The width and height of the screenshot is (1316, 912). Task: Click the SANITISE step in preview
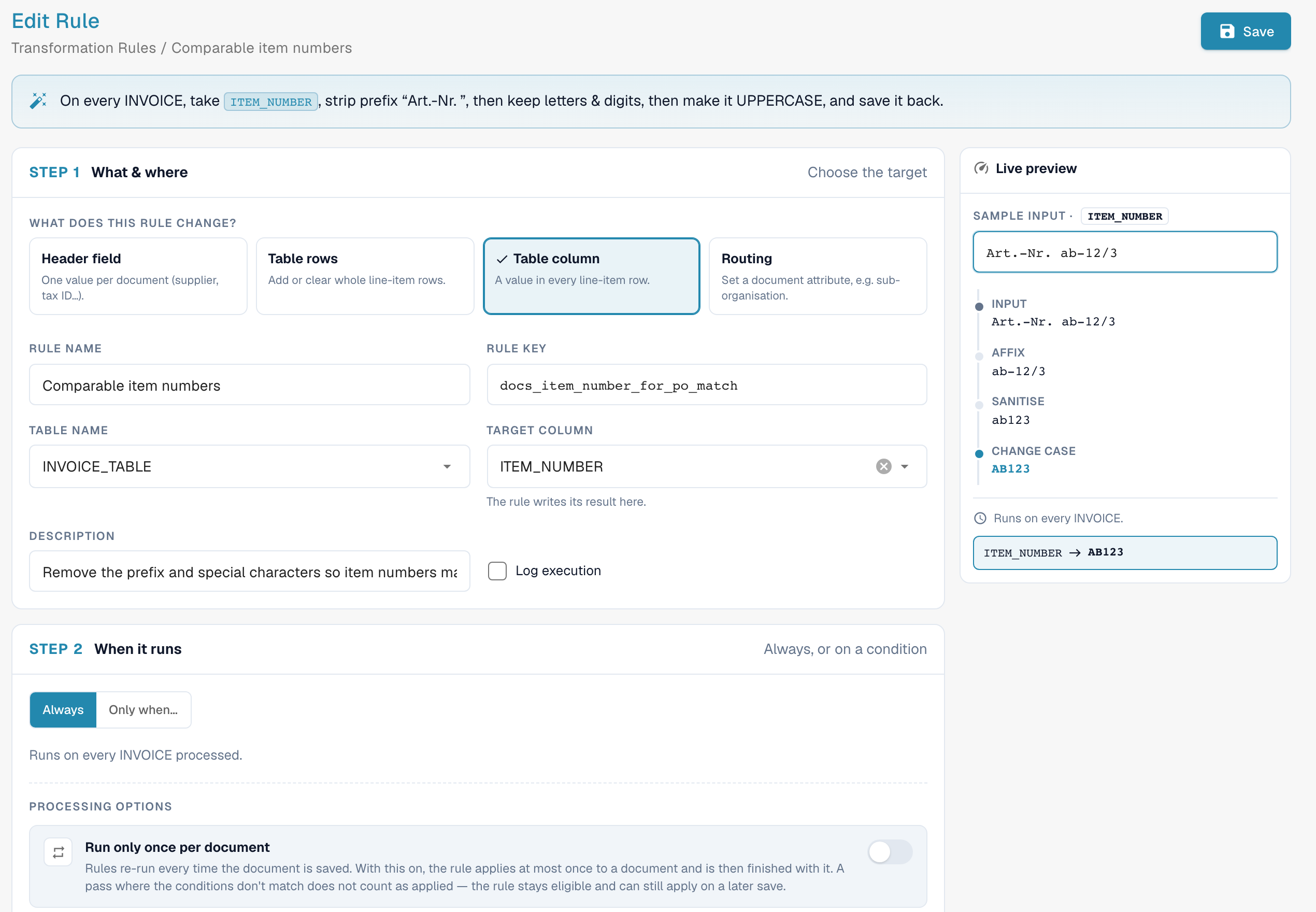pos(1018,411)
